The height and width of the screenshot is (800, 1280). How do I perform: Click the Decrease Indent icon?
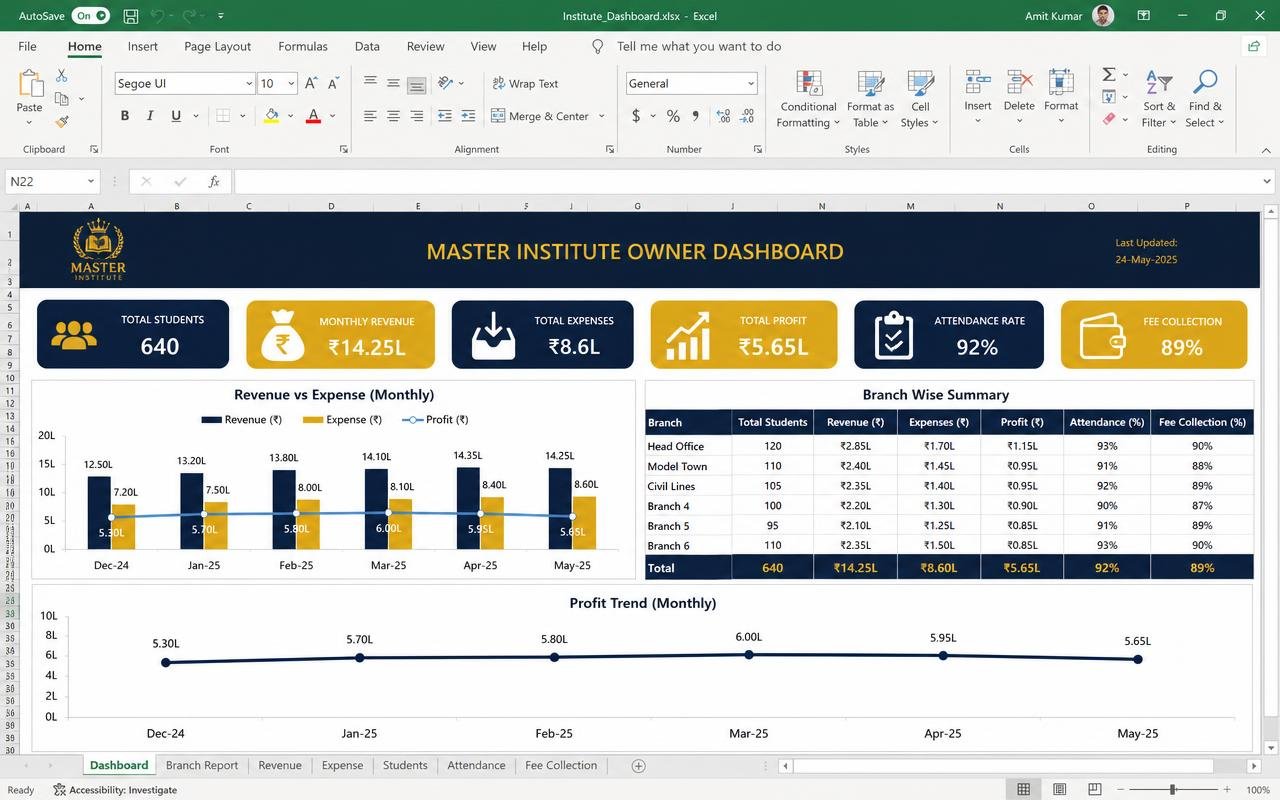[x=445, y=116]
